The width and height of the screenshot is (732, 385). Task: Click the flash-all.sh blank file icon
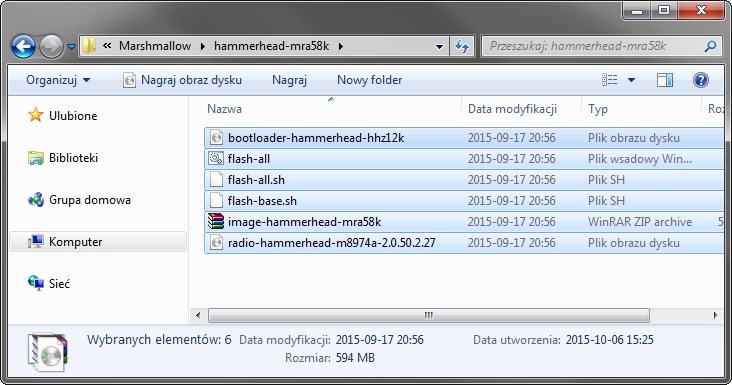pyautogui.click(x=216, y=180)
